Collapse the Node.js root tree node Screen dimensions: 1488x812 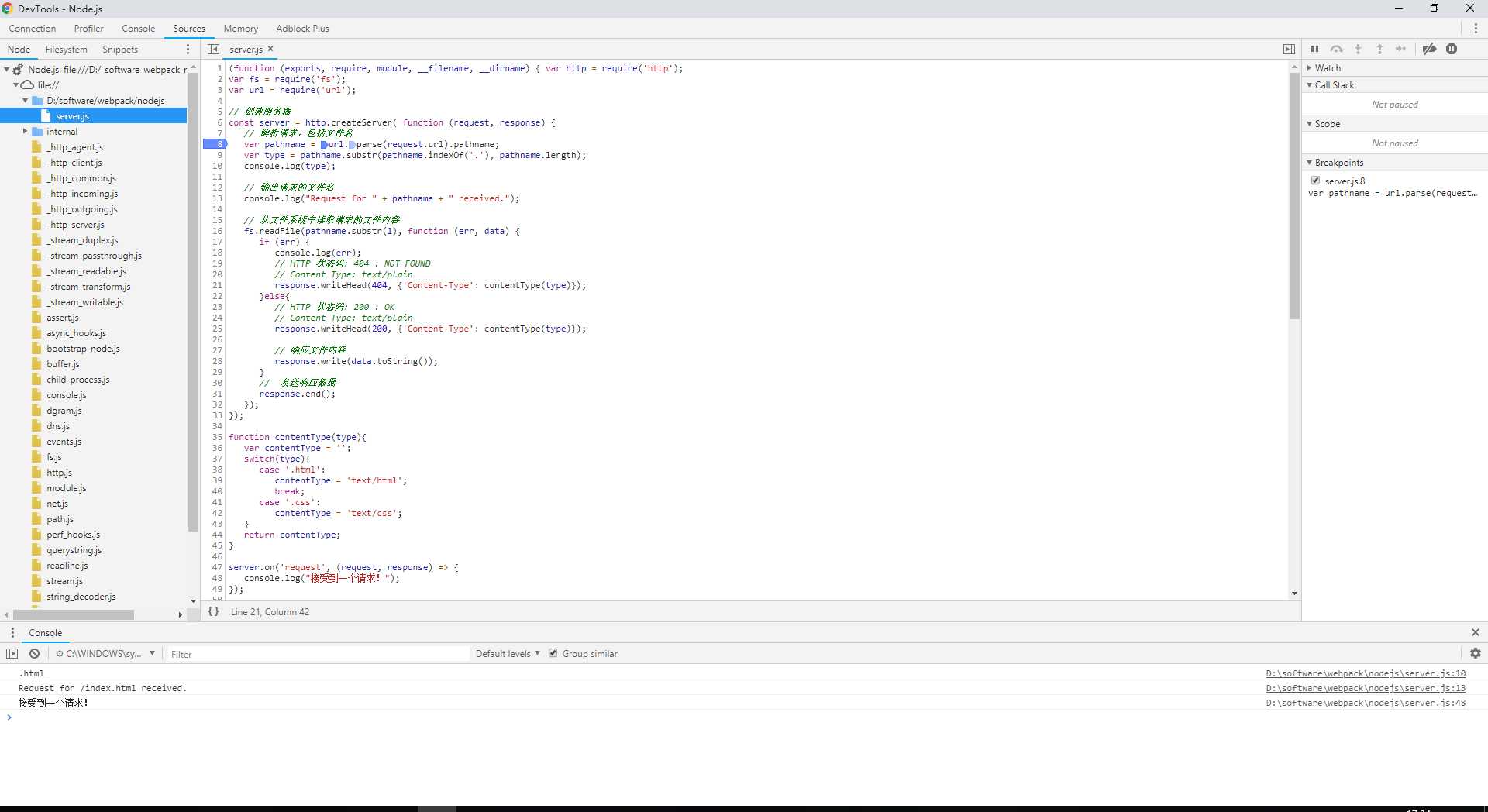(x=6, y=69)
